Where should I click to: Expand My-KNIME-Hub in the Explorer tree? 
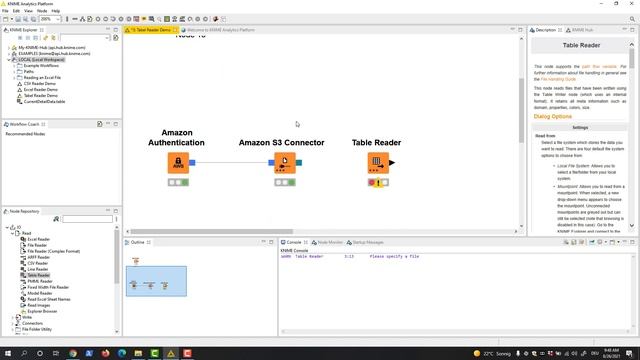[x=9, y=48]
